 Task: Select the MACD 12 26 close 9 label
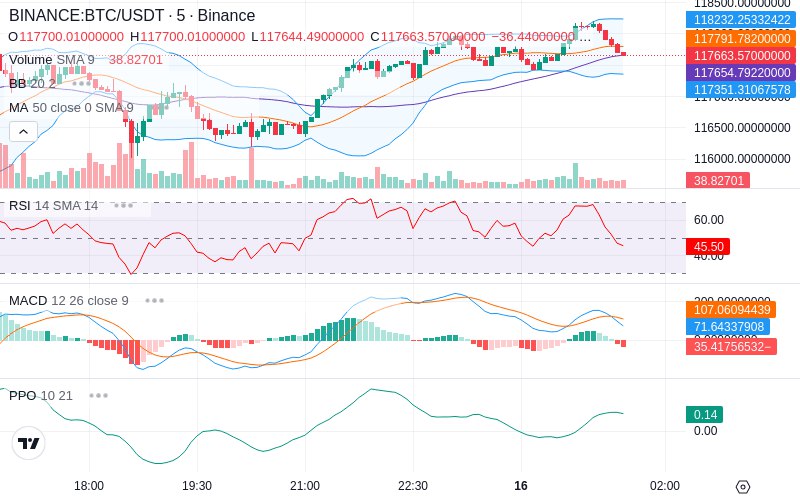click(x=69, y=301)
